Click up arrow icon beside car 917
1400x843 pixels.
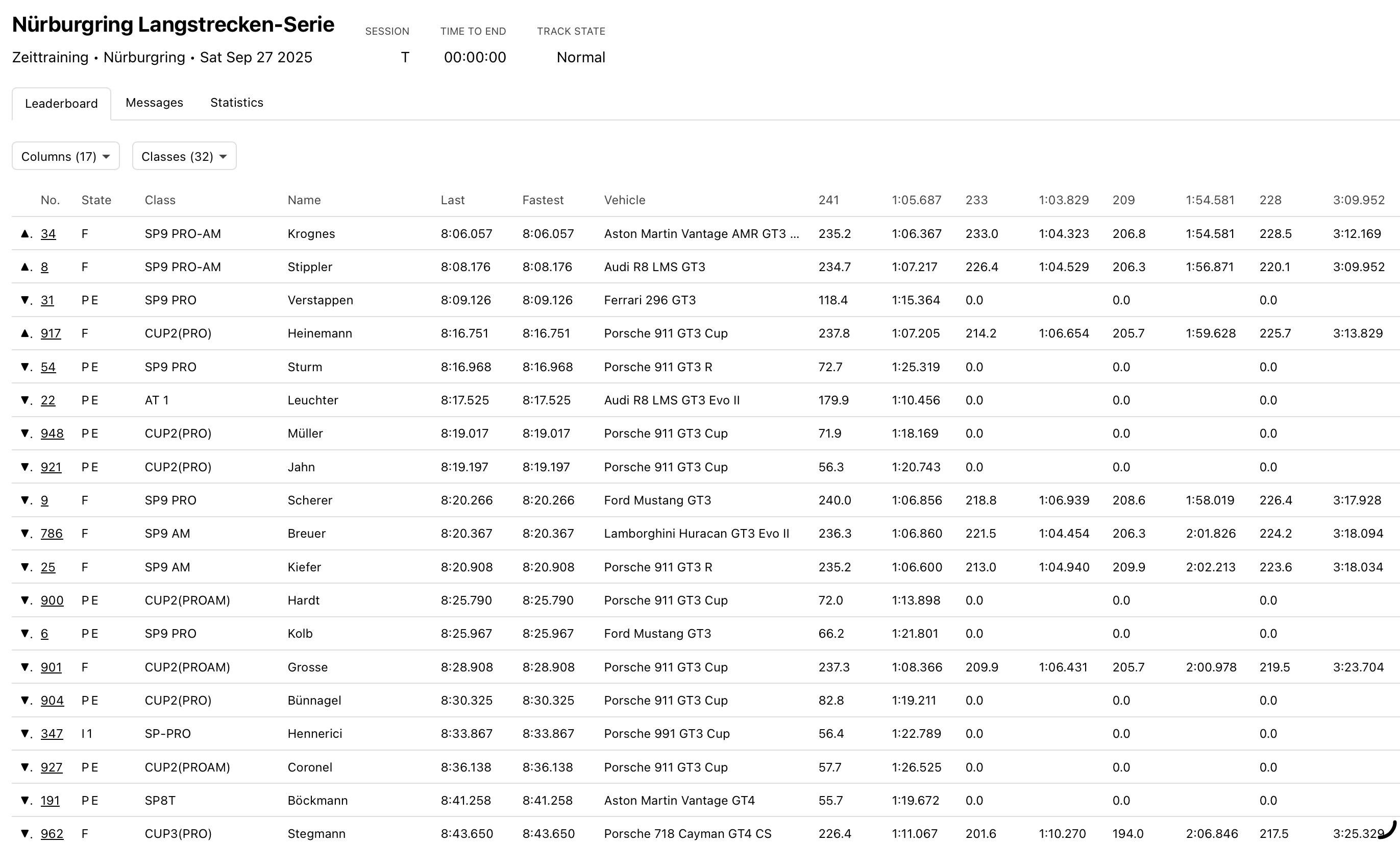coord(24,333)
